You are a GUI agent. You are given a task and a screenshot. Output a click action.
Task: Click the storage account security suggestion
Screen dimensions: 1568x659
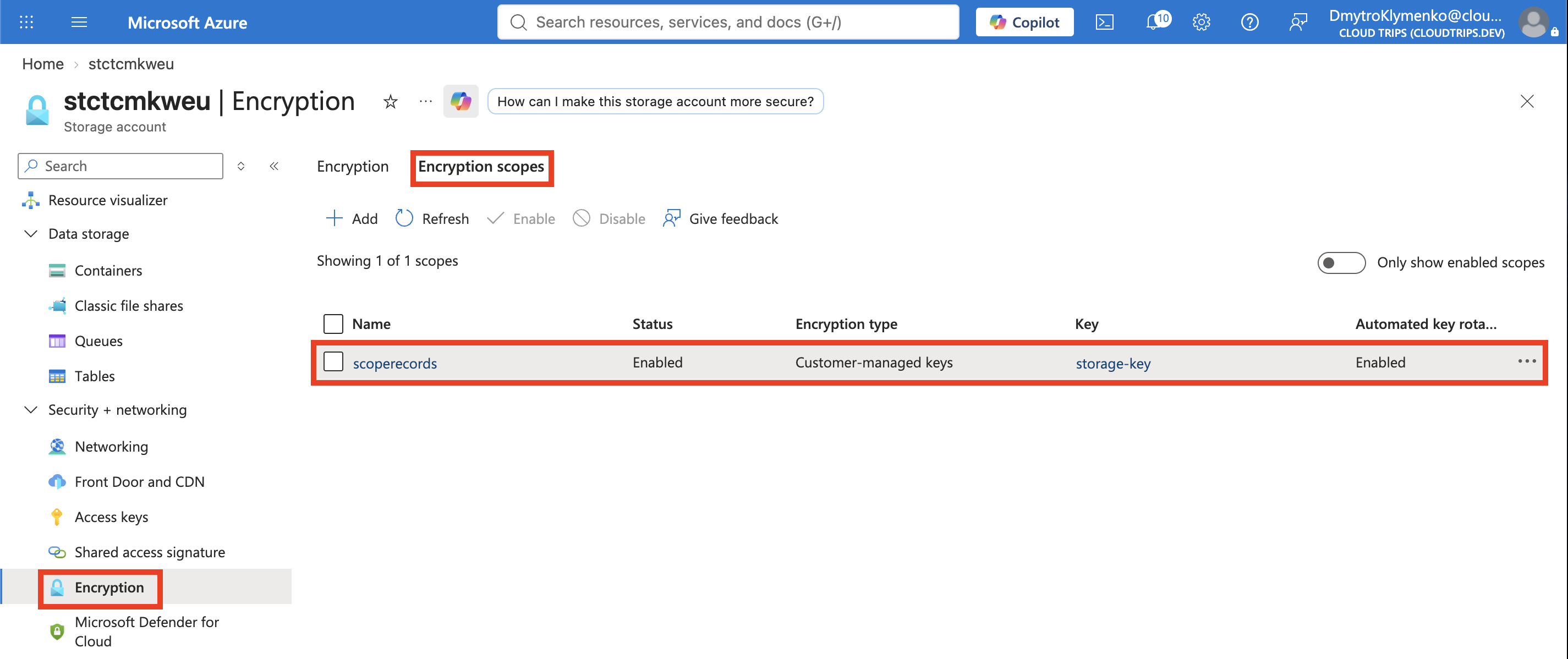(x=655, y=101)
